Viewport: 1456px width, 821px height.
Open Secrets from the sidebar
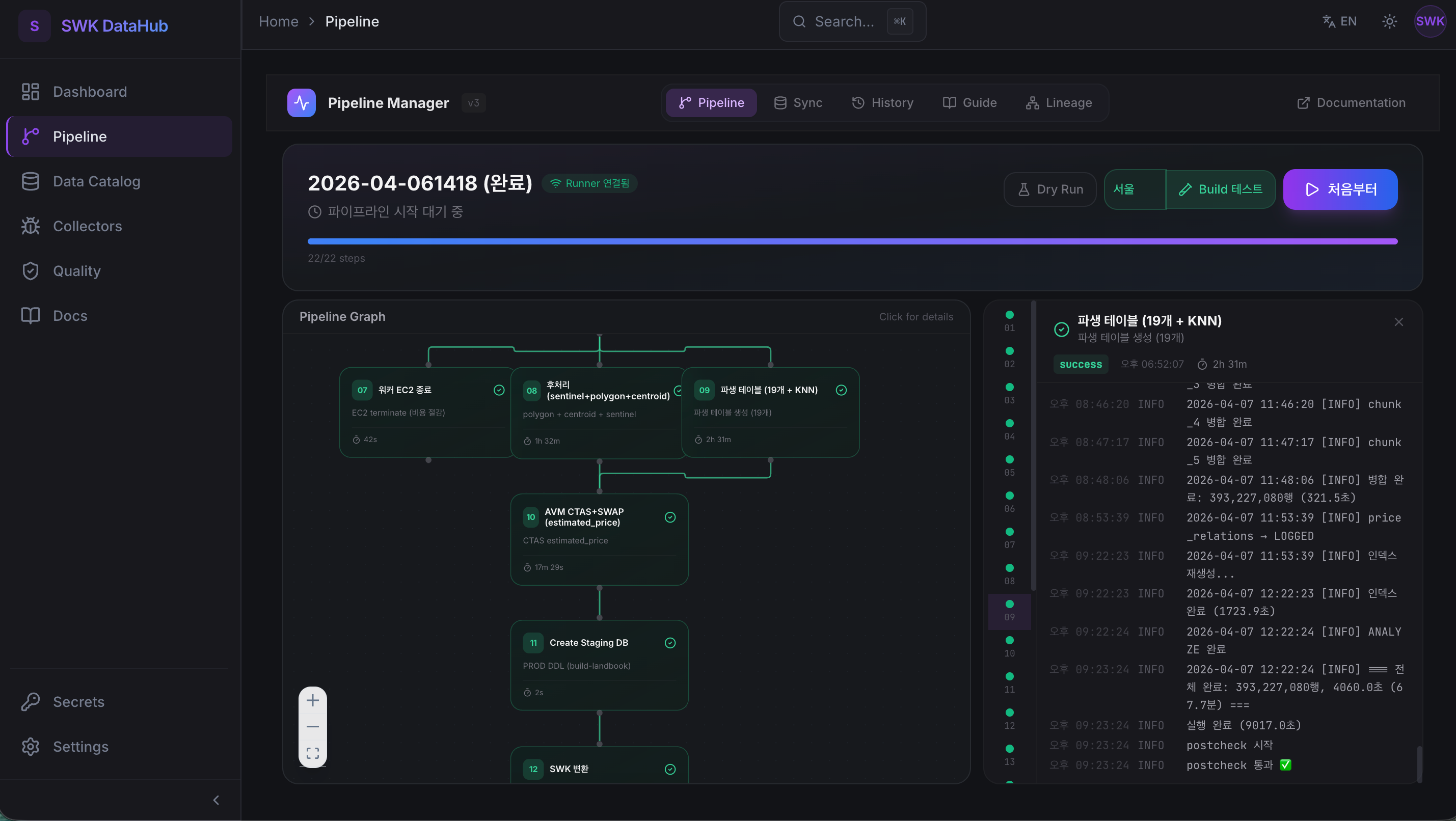coord(119,702)
